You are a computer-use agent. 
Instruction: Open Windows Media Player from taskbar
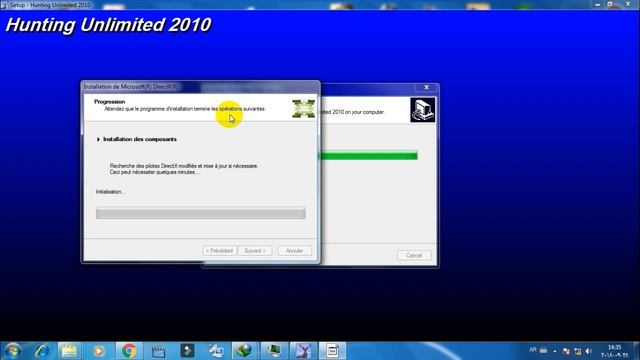point(98,351)
